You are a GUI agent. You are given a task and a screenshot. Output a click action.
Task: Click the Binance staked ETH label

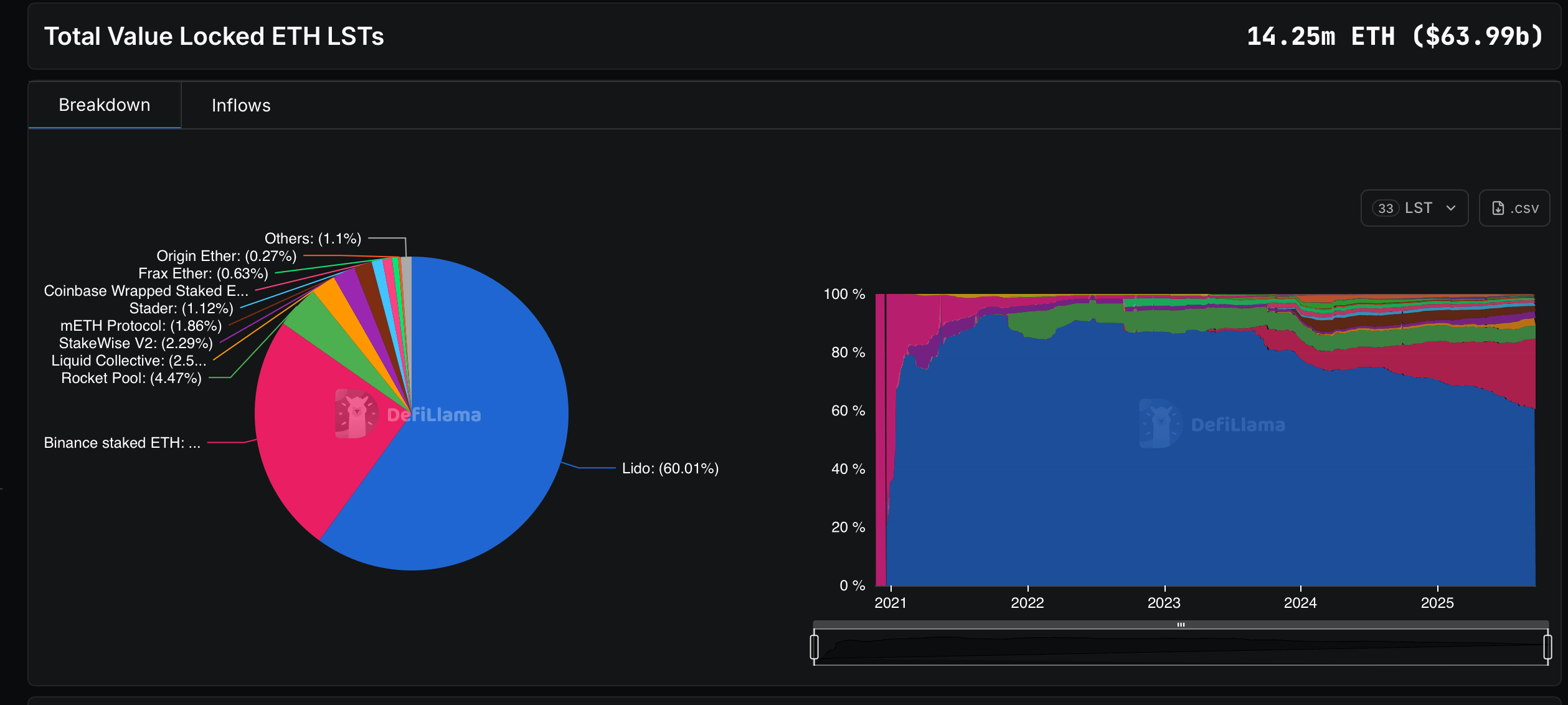point(121,443)
